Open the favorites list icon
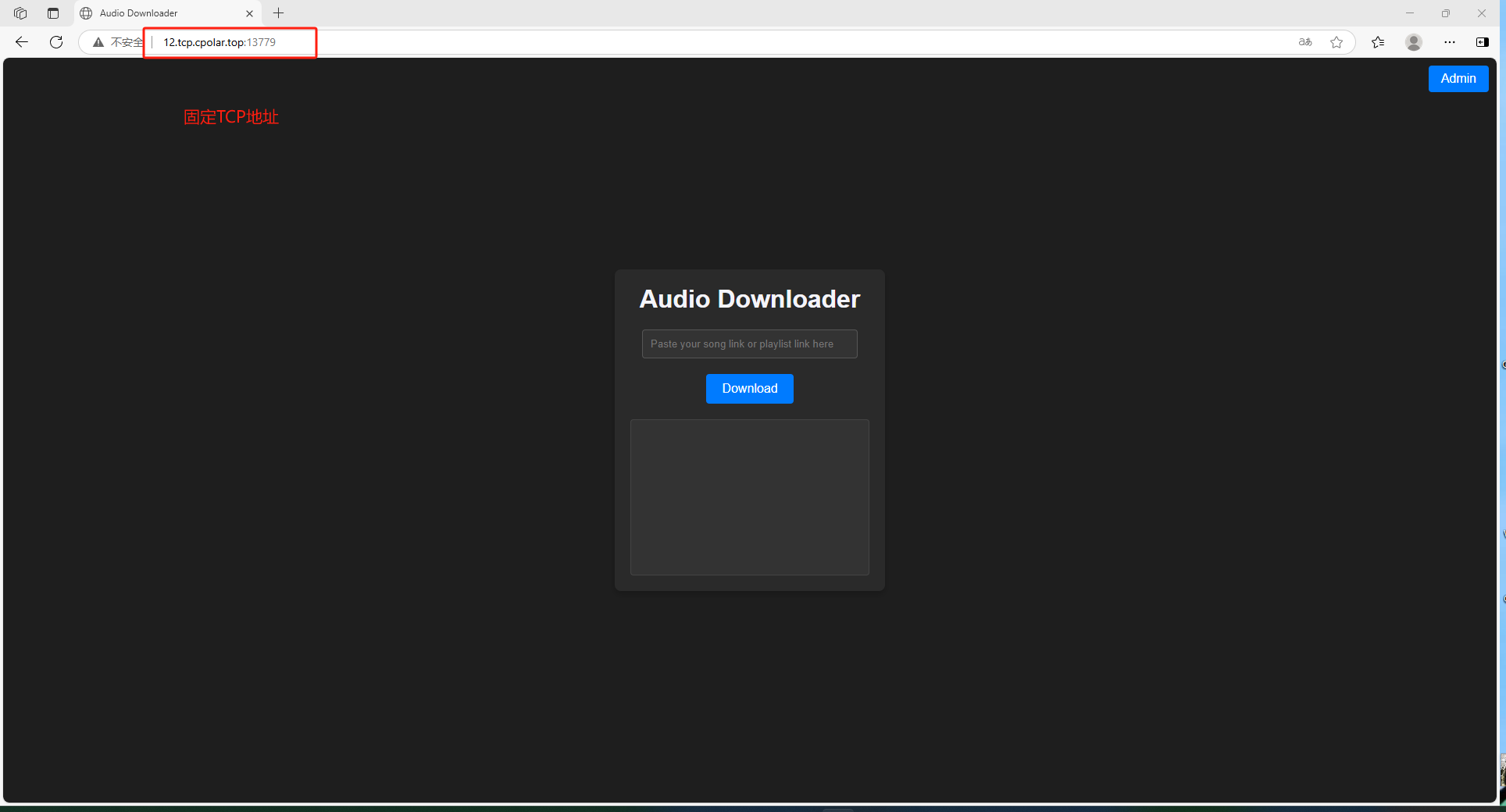1506x812 pixels. click(x=1378, y=42)
